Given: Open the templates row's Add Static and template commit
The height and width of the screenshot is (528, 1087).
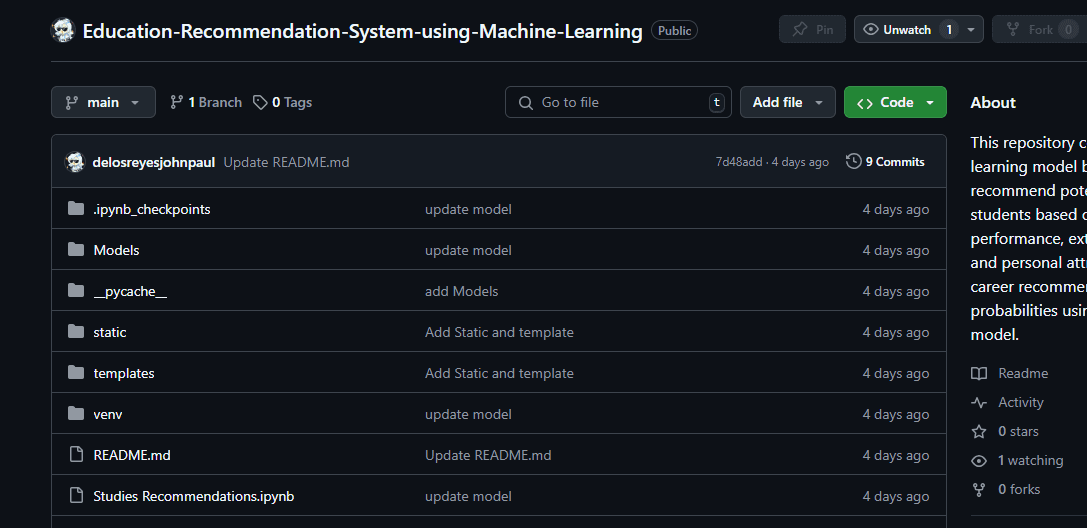Looking at the screenshot, I should coord(499,373).
